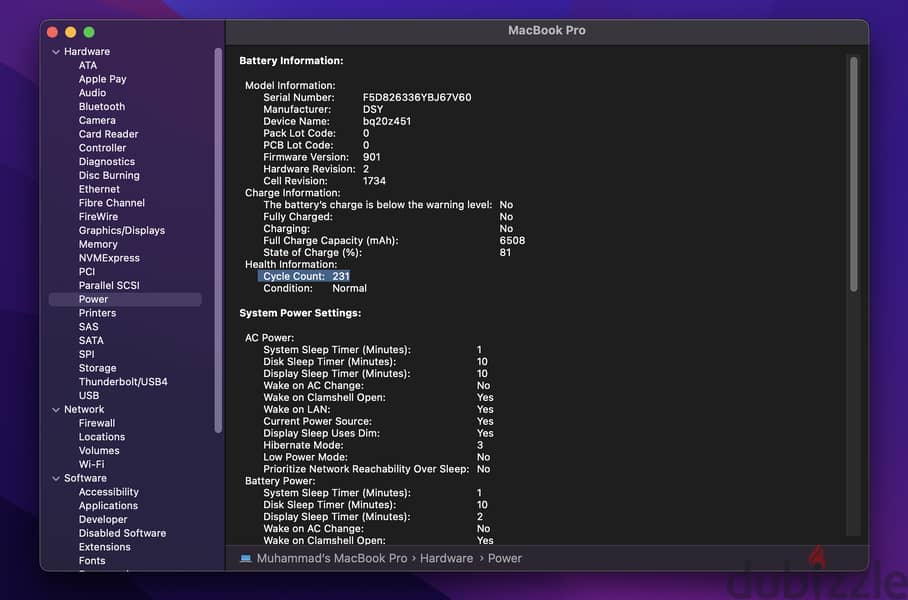Select Fibre Channel in sidebar
908x600 pixels.
pyautogui.click(x=112, y=203)
